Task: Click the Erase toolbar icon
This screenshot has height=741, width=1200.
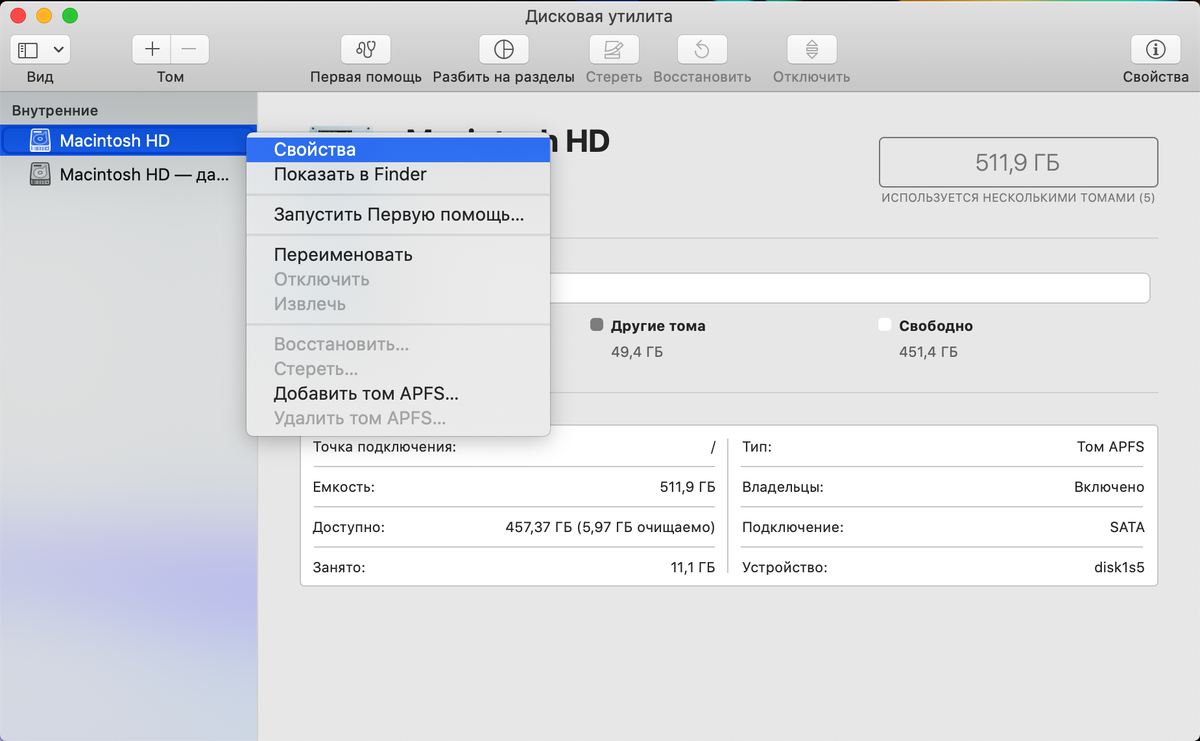Action: pyautogui.click(x=613, y=49)
